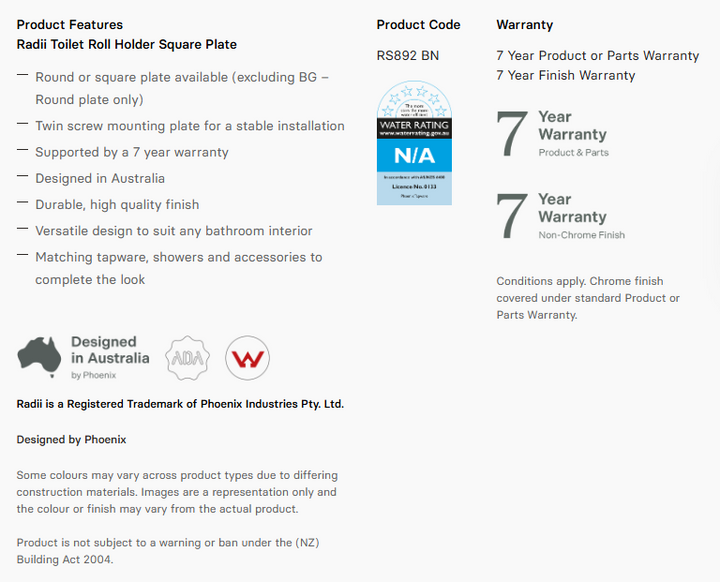Screen dimensions: 720x582
Task: Click 7 Year Product or Parts Warranty text
Action: [x=597, y=56]
